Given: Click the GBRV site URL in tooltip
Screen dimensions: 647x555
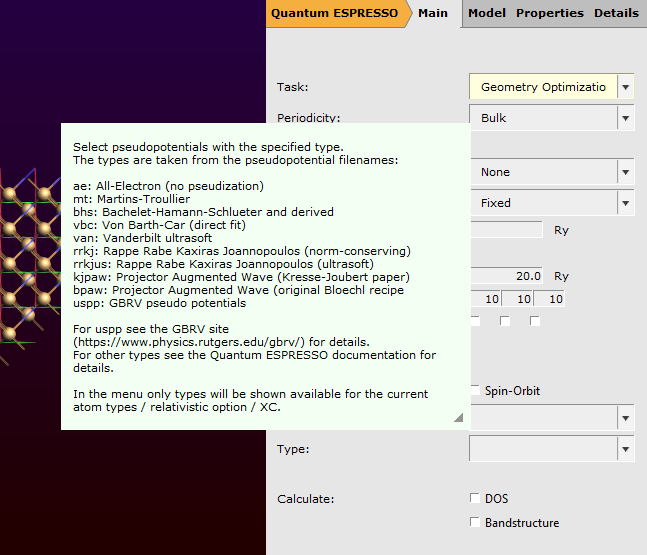Looking at the screenshot, I should pyautogui.click(x=191, y=342).
